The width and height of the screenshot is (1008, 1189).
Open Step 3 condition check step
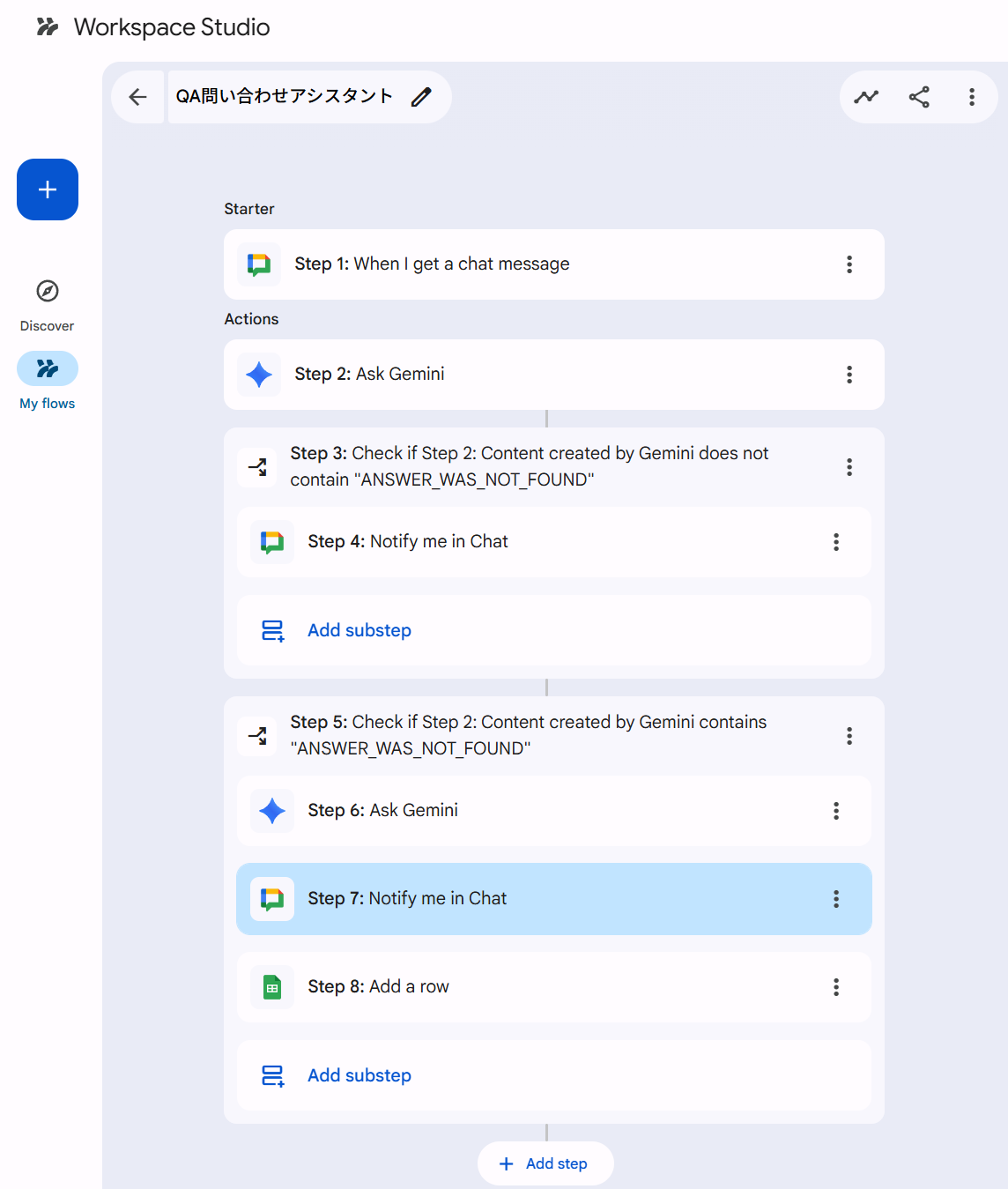(x=529, y=466)
